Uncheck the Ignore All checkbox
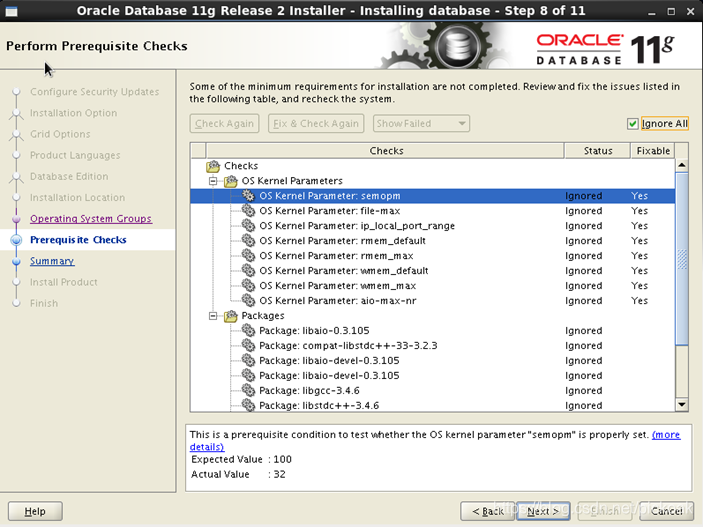The image size is (703, 527). coord(633,124)
